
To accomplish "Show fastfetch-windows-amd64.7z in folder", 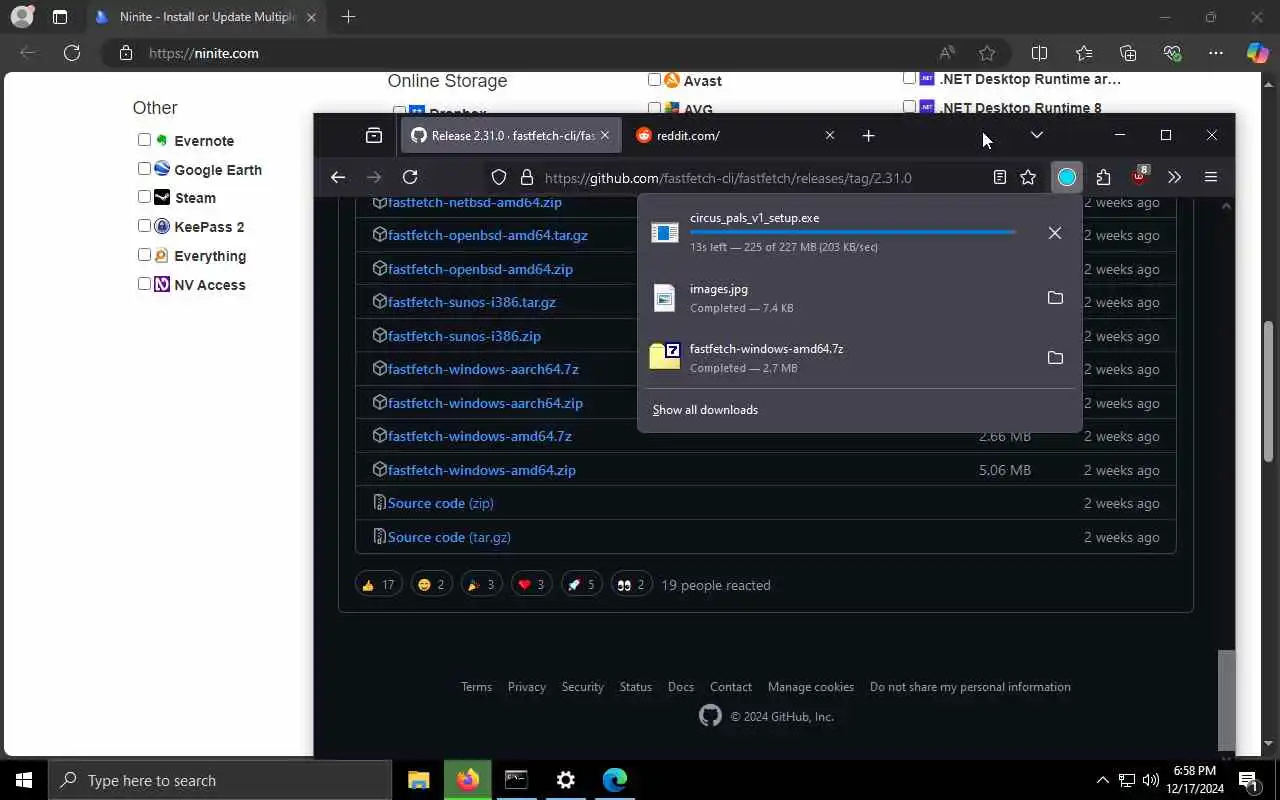I will 1055,358.
